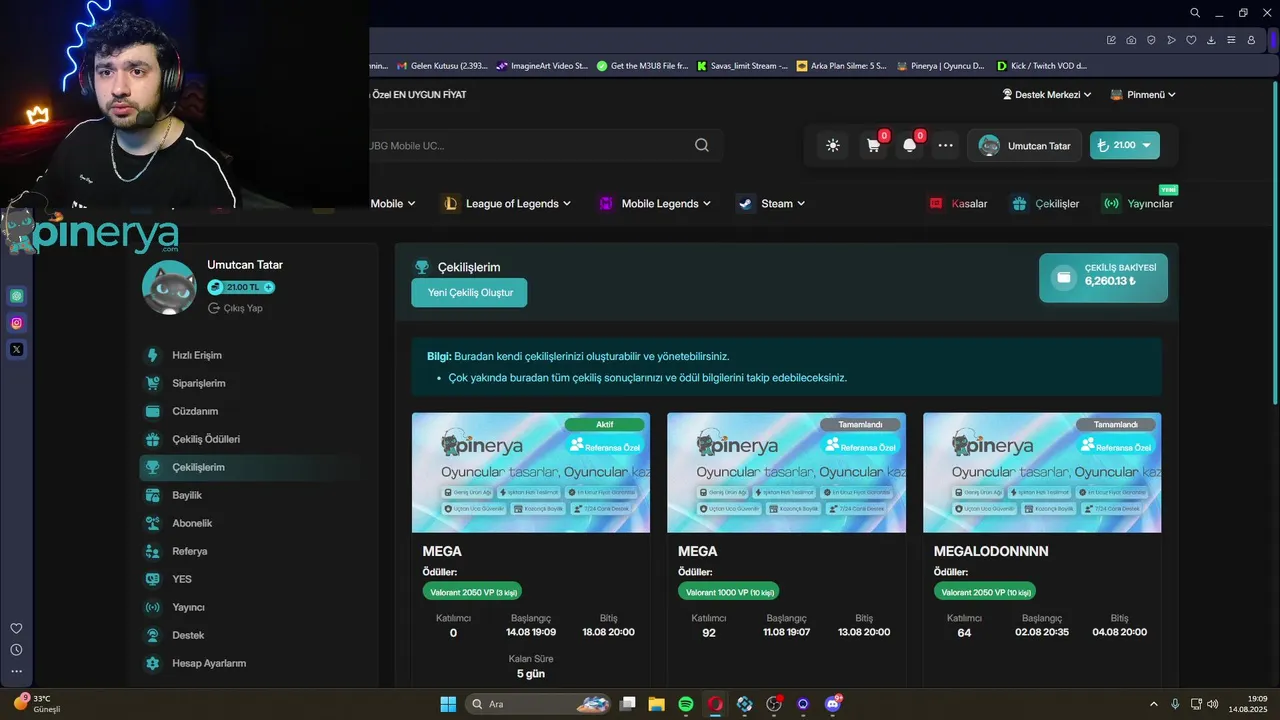The width and height of the screenshot is (1280, 720).
Task: Click Çıkış Yap logout link
Action: (x=235, y=308)
